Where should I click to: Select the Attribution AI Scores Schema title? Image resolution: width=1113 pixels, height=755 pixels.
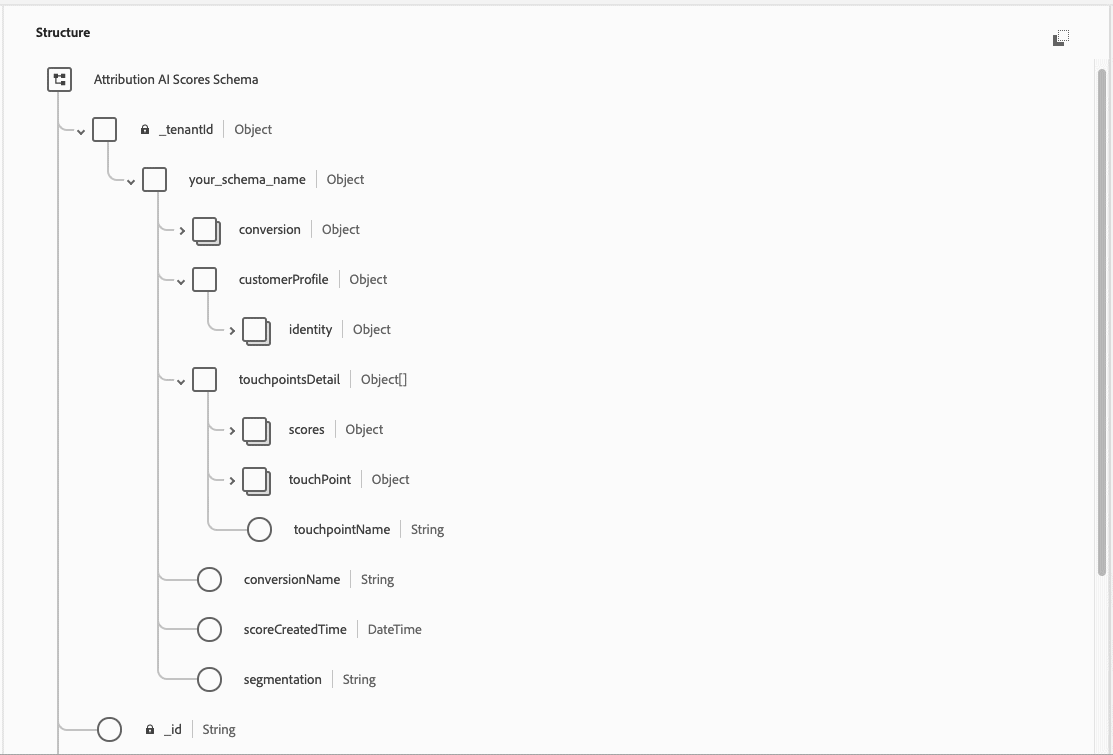[176, 79]
